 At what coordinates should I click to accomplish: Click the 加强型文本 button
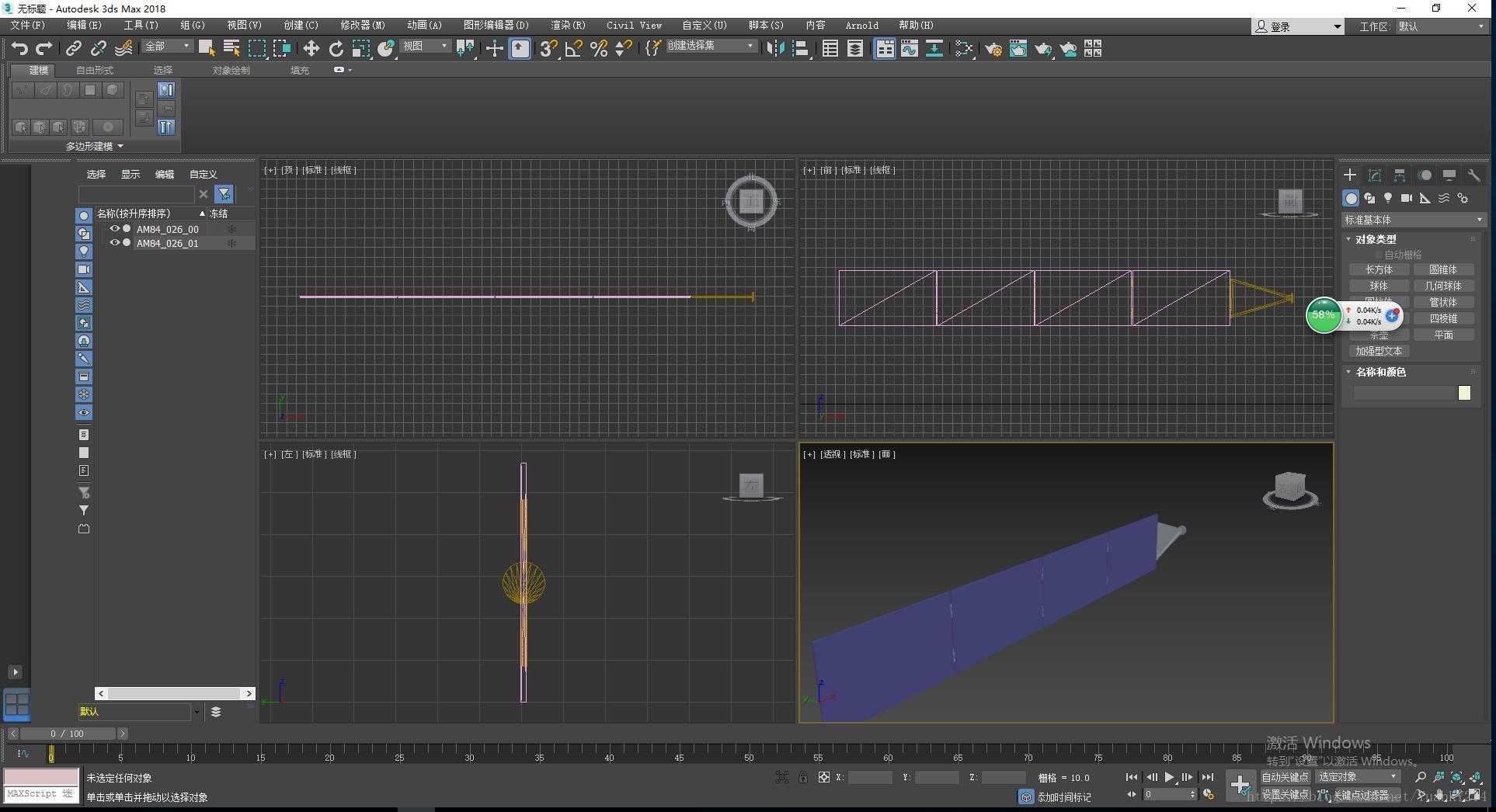1379,351
